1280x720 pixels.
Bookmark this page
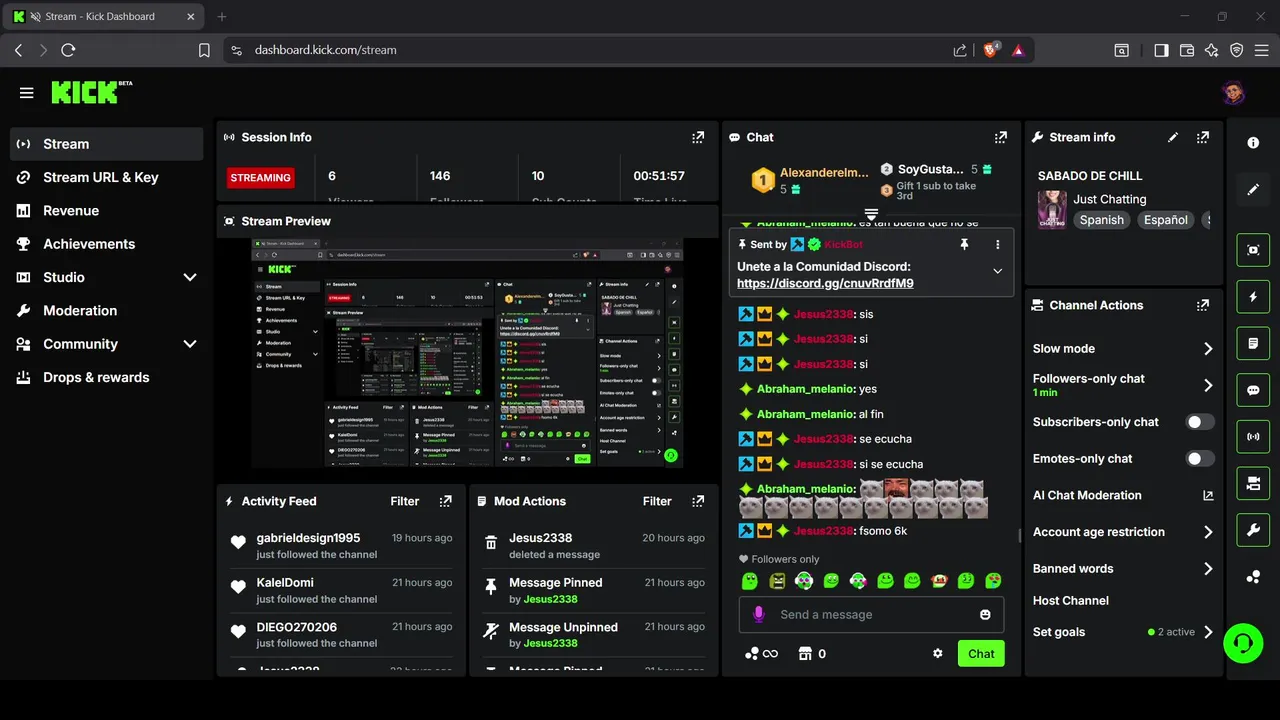pyautogui.click(x=204, y=50)
